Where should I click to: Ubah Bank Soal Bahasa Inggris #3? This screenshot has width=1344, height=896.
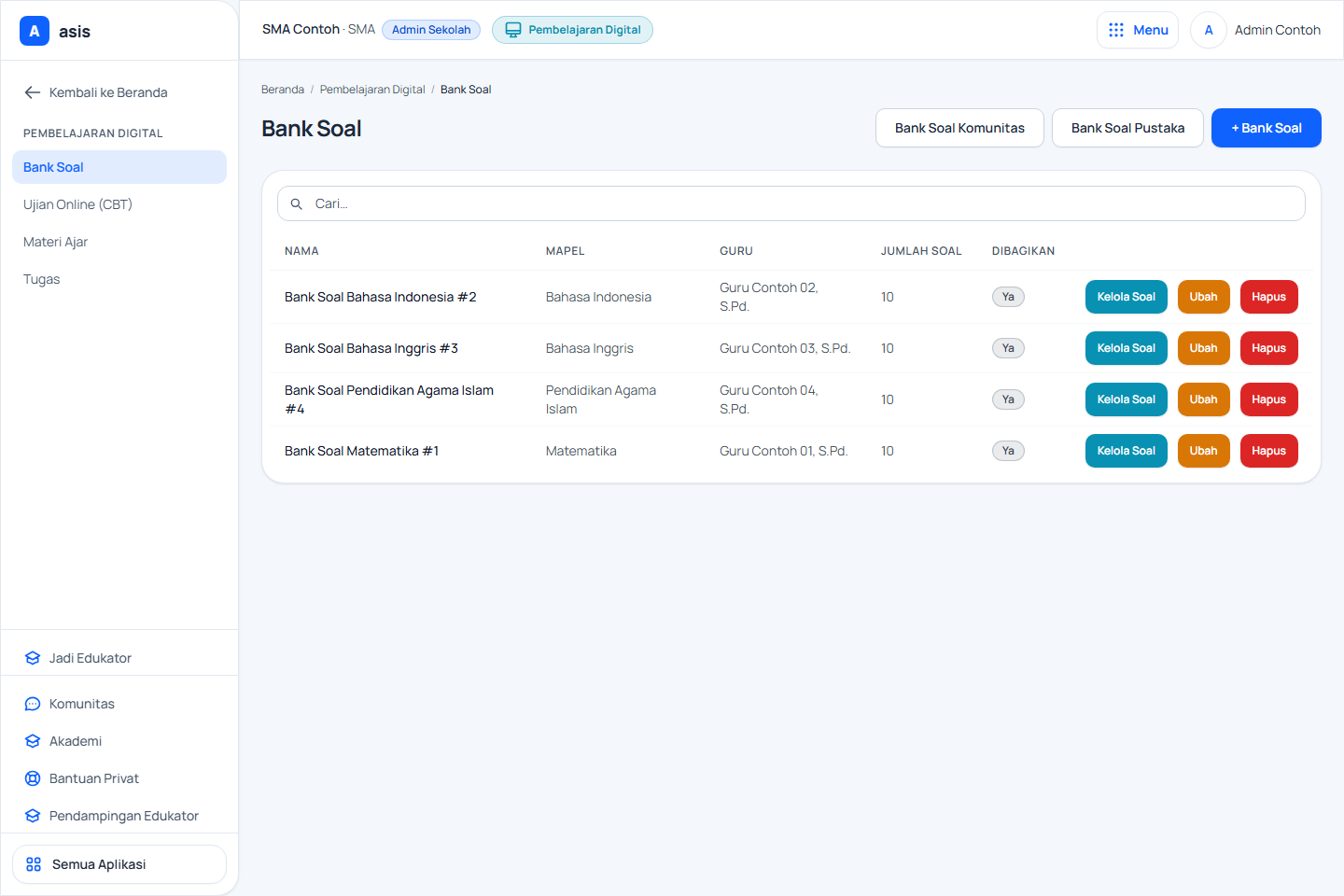1204,348
